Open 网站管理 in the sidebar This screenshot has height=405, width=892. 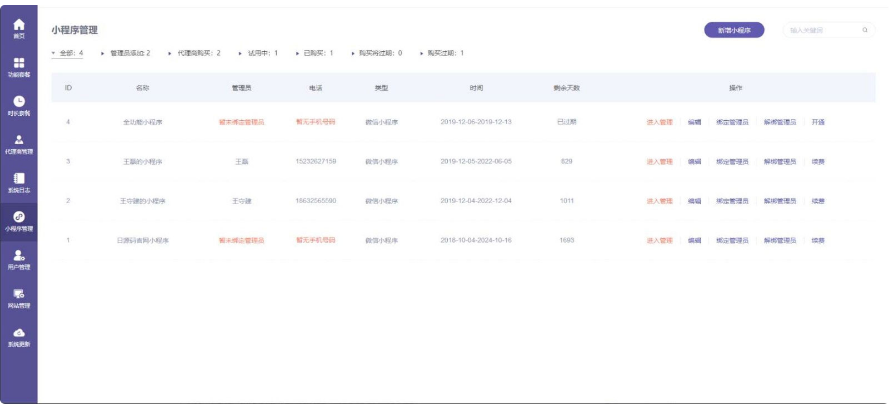[x=19, y=297]
